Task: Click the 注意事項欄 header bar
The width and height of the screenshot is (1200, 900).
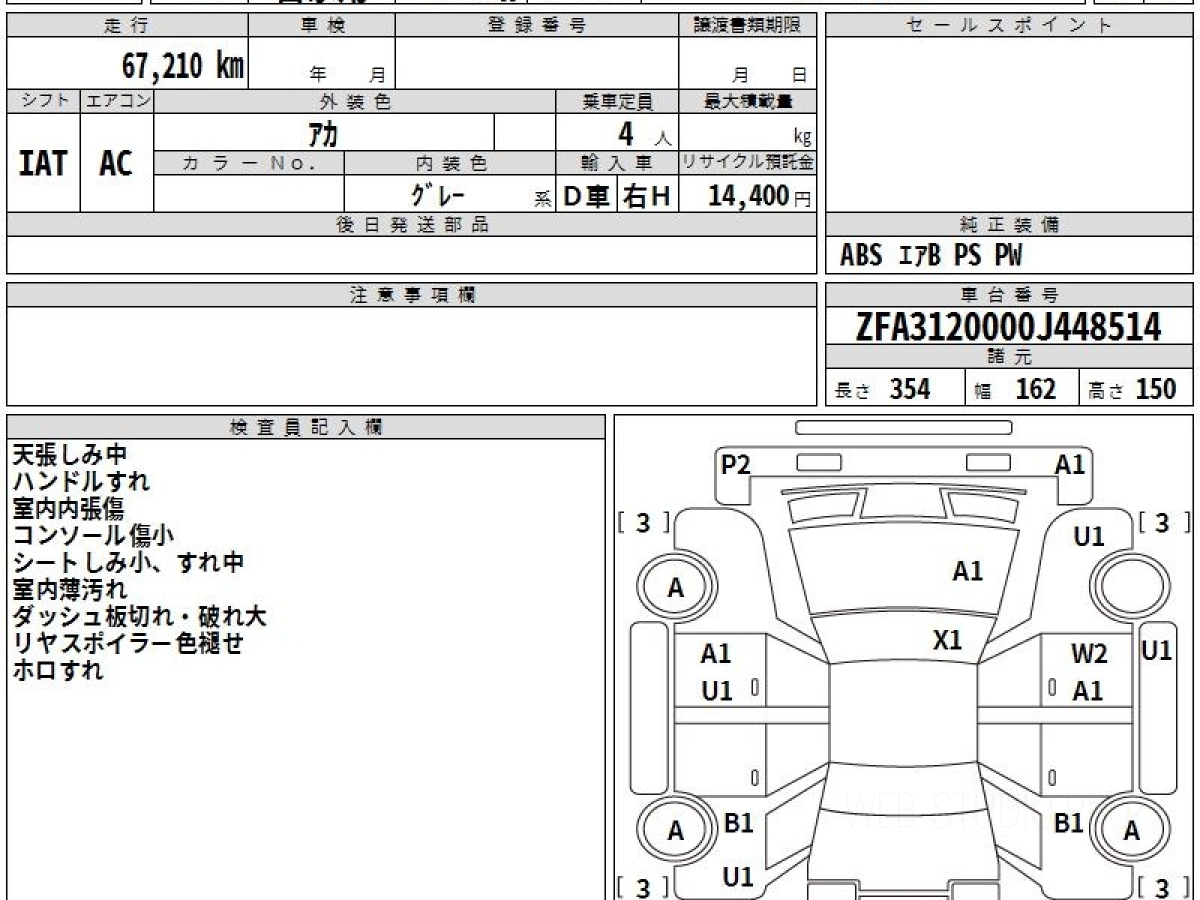Action: pos(411,295)
